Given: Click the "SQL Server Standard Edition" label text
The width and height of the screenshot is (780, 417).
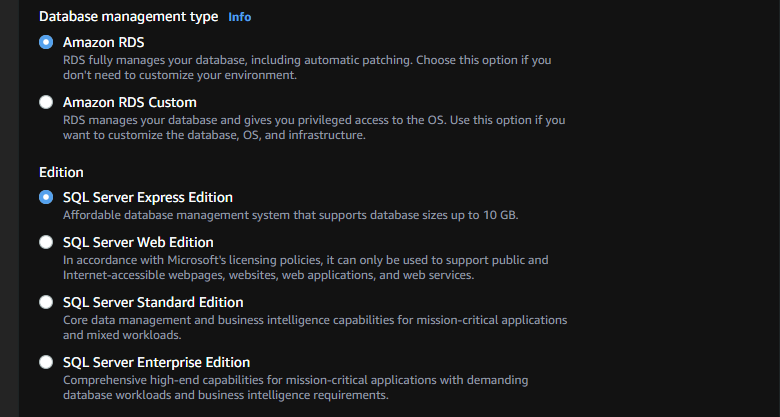Looking at the screenshot, I should point(153,302).
